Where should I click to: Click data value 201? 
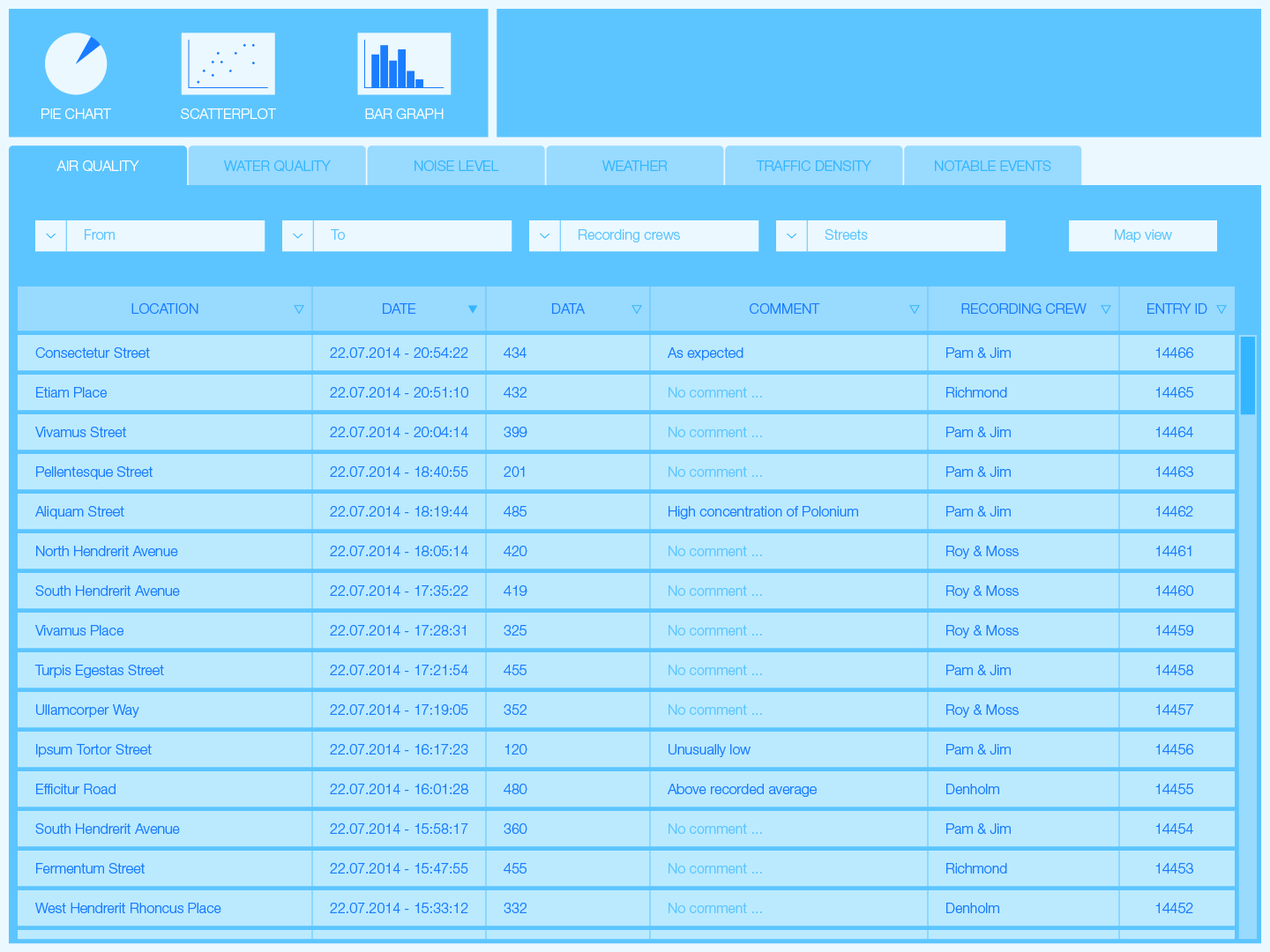tap(515, 472)
